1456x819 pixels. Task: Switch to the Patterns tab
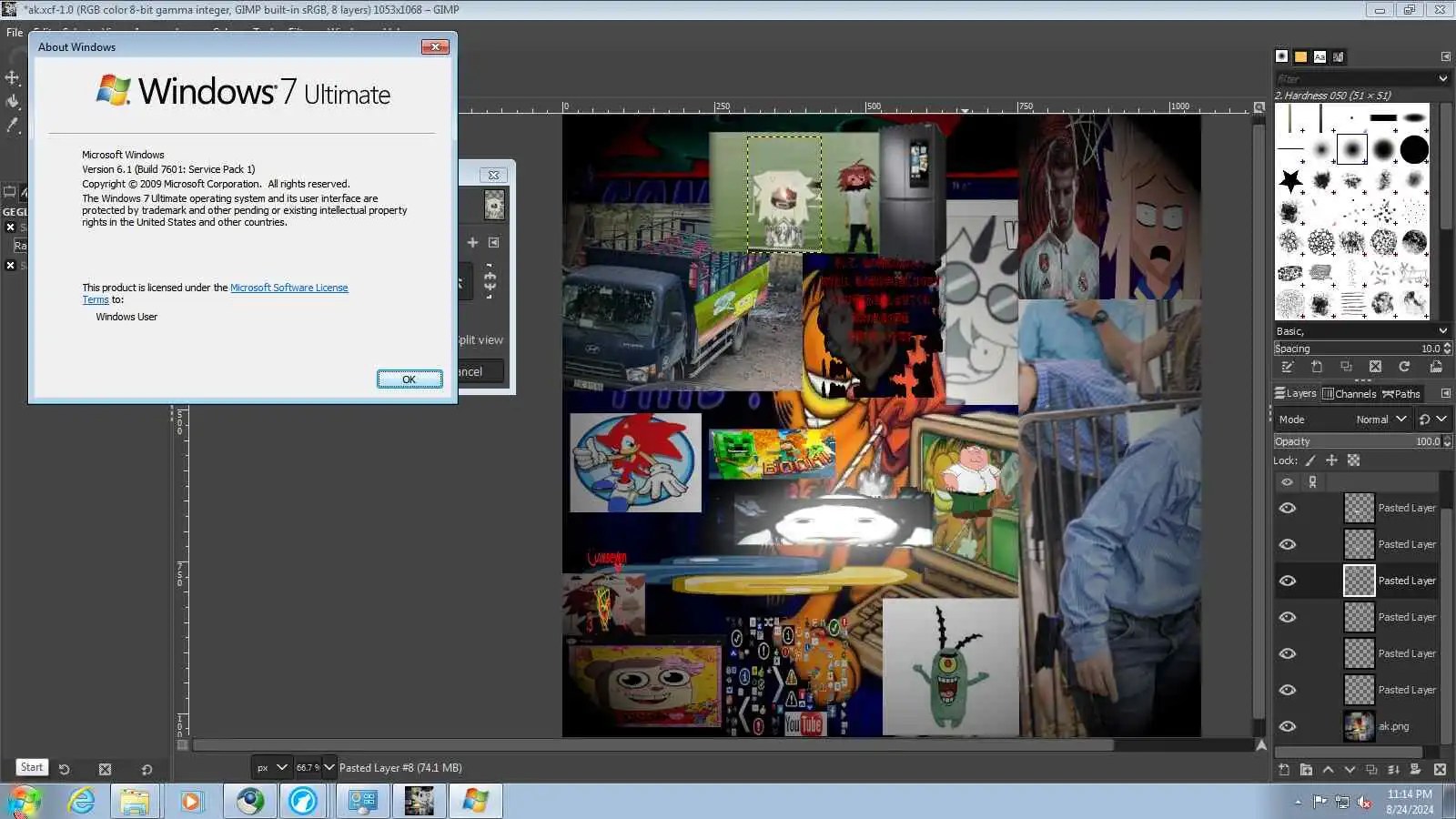tap(1300, 56)
